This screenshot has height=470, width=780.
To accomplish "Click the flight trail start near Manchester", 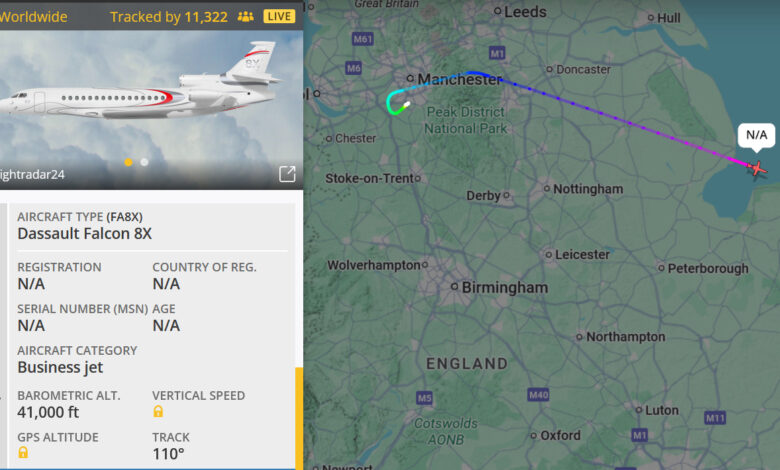I will [x=406, y=104].
